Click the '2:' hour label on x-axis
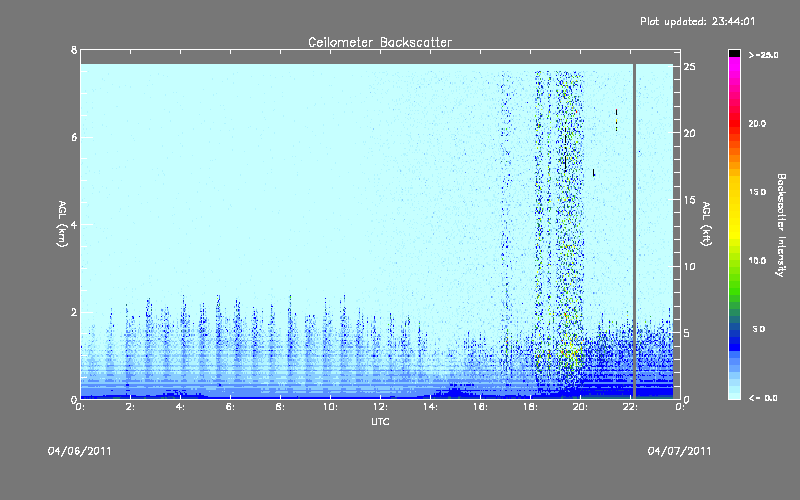Screen dimensions: 800x500 (x=130, y=407)
